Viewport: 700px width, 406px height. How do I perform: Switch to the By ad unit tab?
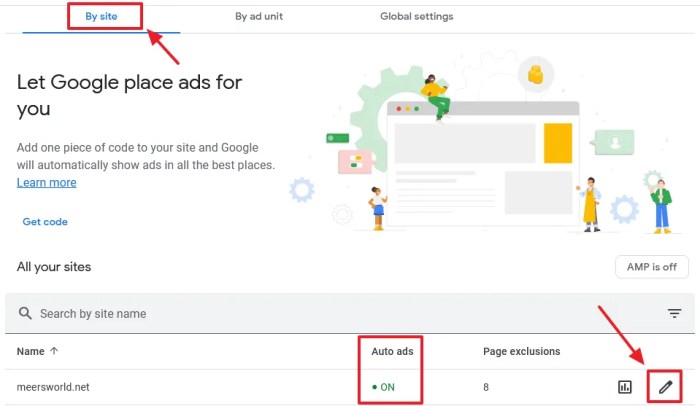tap(259, 17)
